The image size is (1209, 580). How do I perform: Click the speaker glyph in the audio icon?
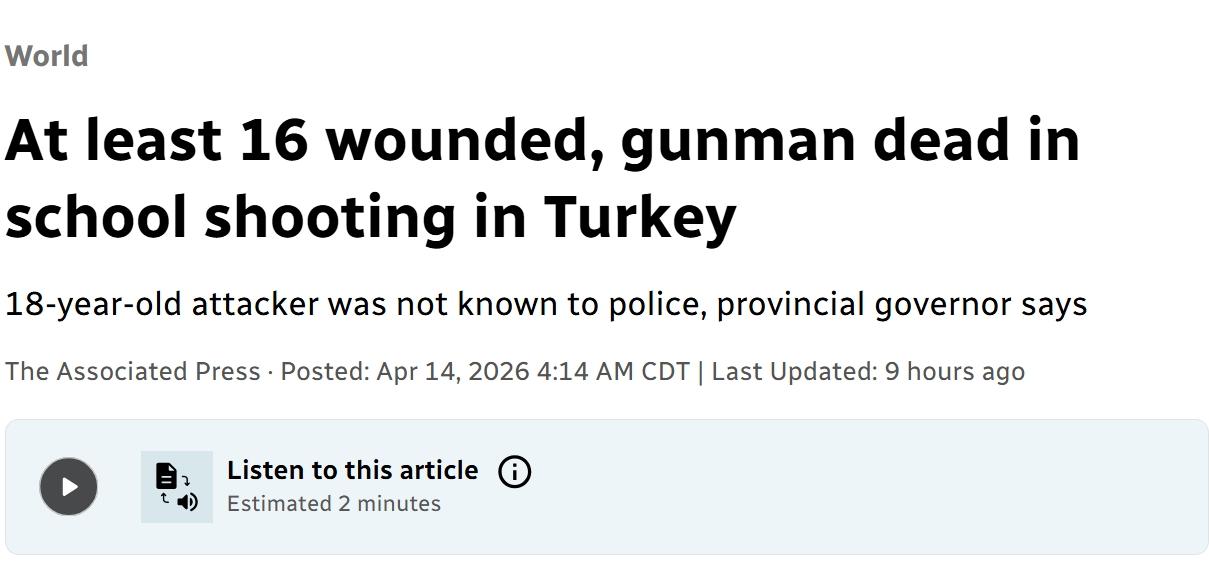[187, 501]
